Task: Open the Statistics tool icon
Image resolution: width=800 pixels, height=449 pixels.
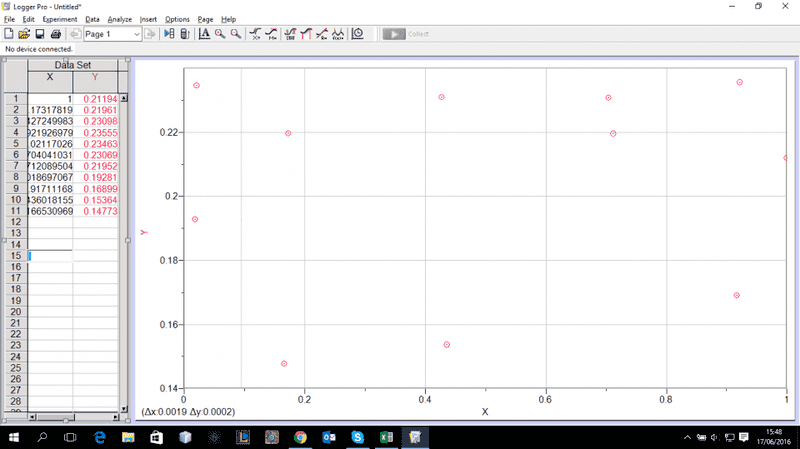Action: pos(289,34)
